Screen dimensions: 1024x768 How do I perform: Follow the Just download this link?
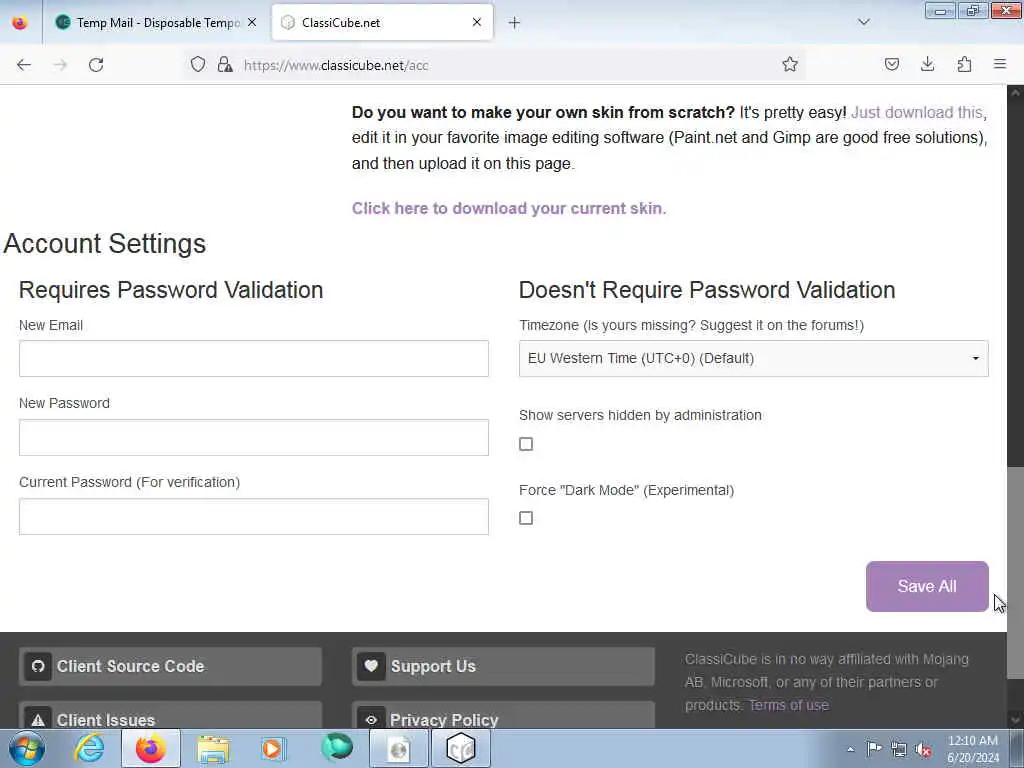(916, 112)
